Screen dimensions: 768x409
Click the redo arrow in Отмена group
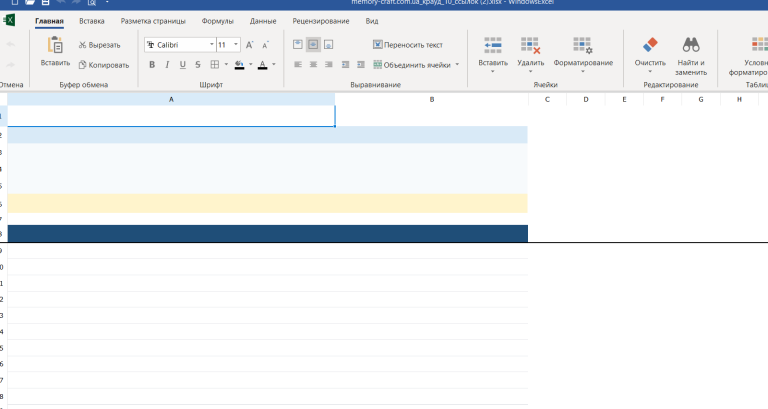(11, 65)
